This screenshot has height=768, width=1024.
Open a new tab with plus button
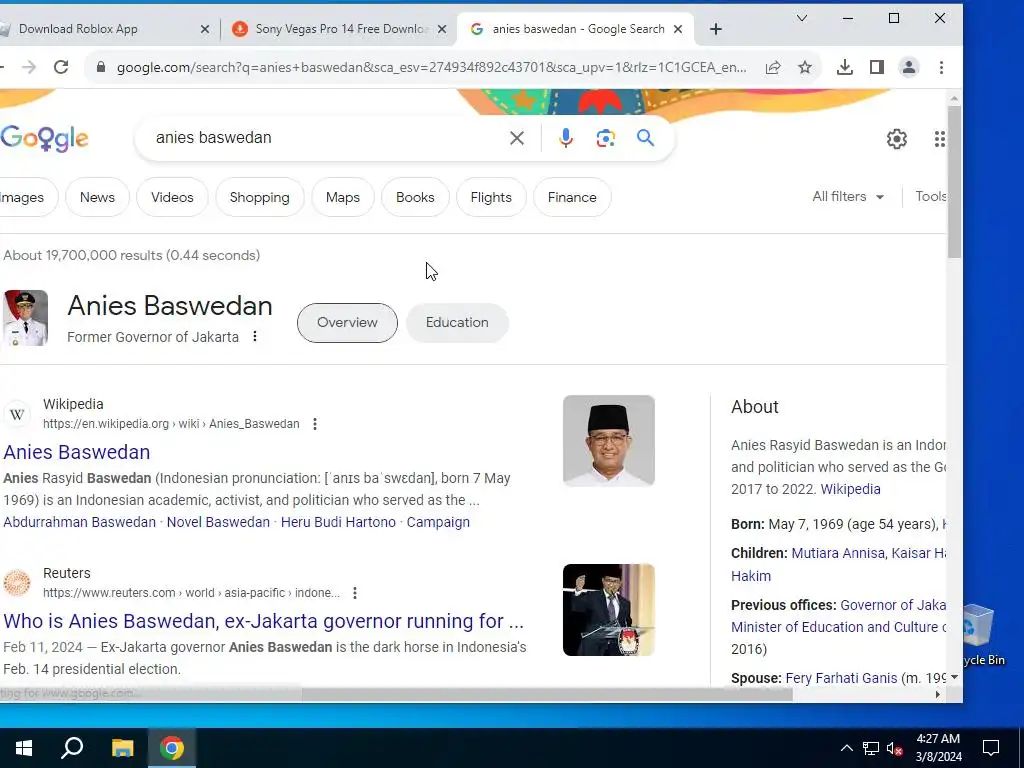(716, 29)
